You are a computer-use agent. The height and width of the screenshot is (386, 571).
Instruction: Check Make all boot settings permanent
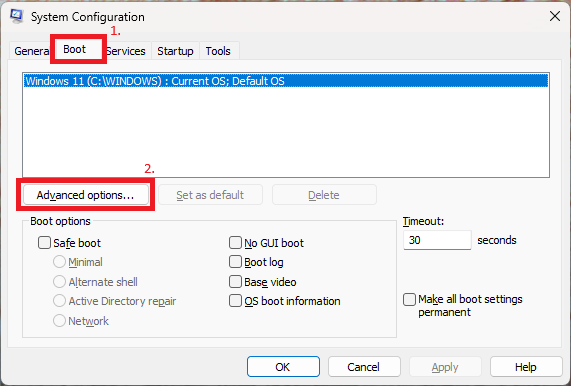(x=409, y=300)
